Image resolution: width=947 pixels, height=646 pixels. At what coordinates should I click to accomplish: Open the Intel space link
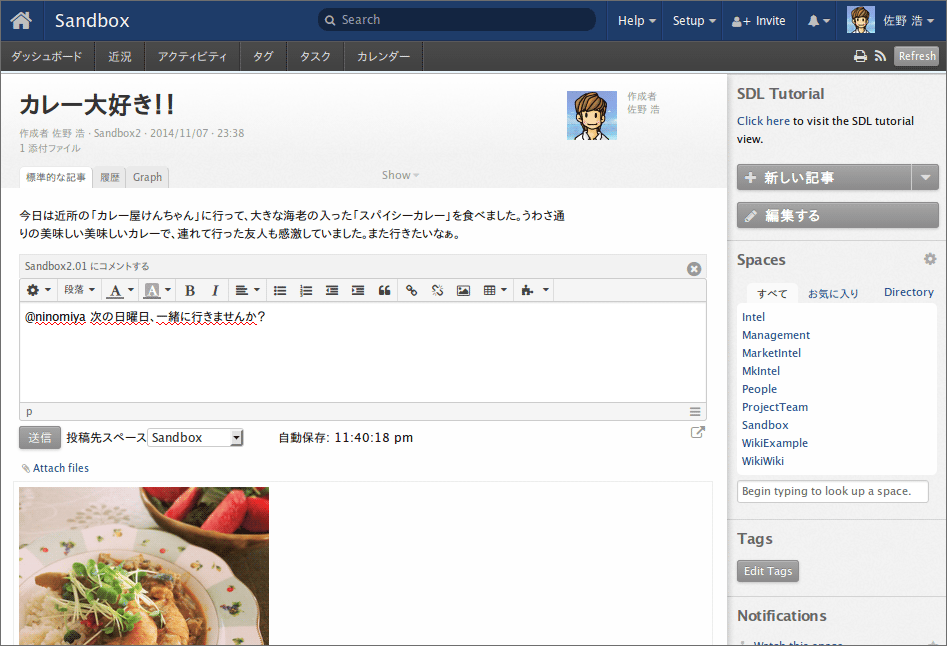click(x=753, y=317)
